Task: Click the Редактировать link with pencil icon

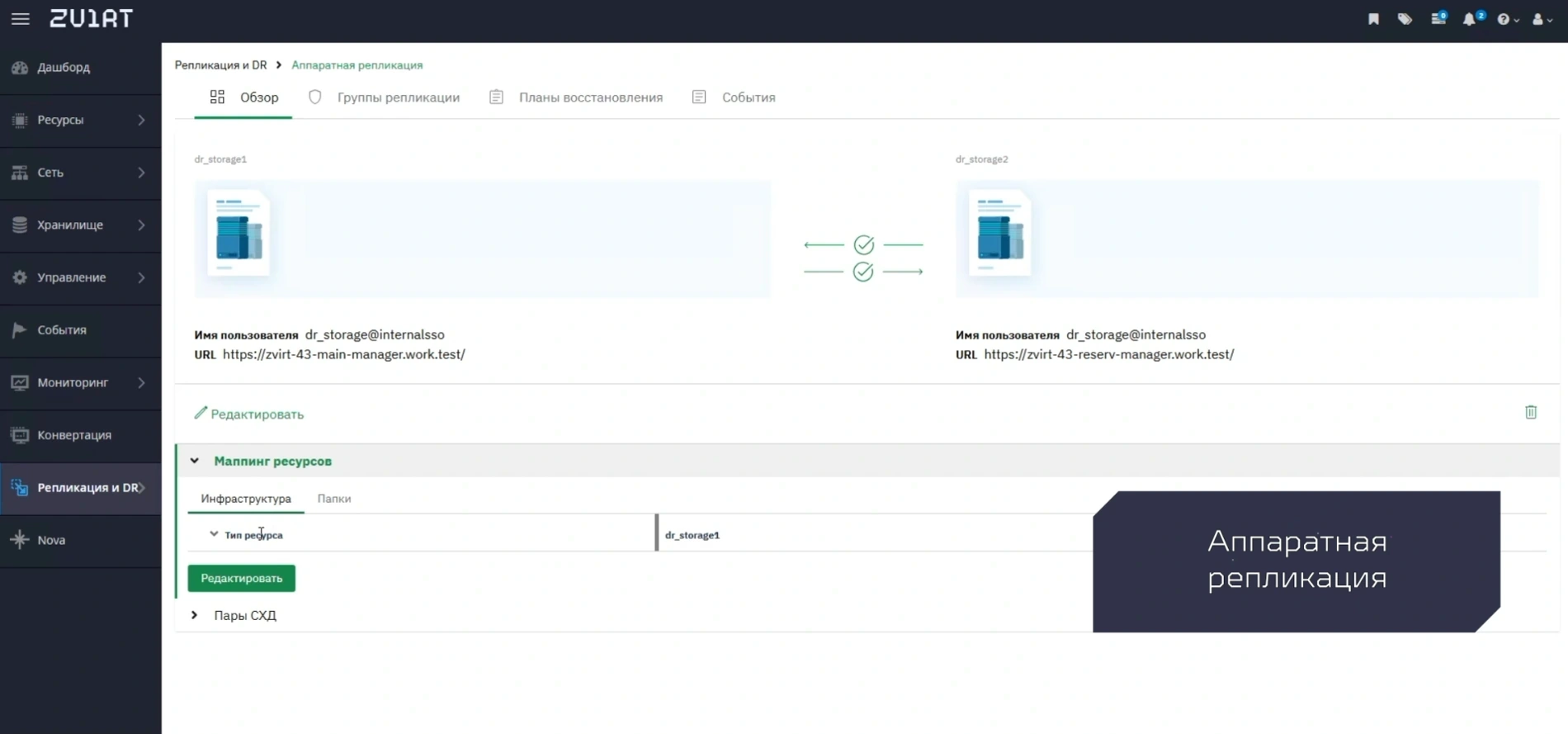Action: pos(249,414)
